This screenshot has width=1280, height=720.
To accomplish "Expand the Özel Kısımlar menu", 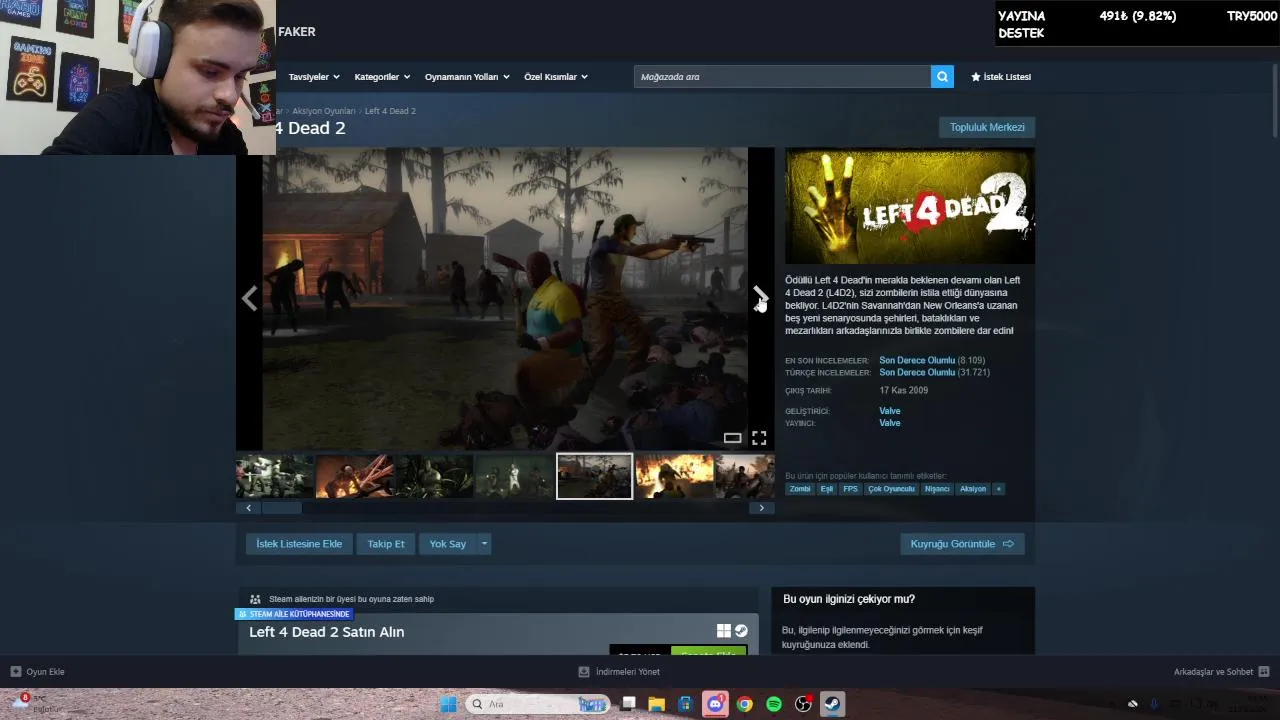I will click(x=556, y=77).
